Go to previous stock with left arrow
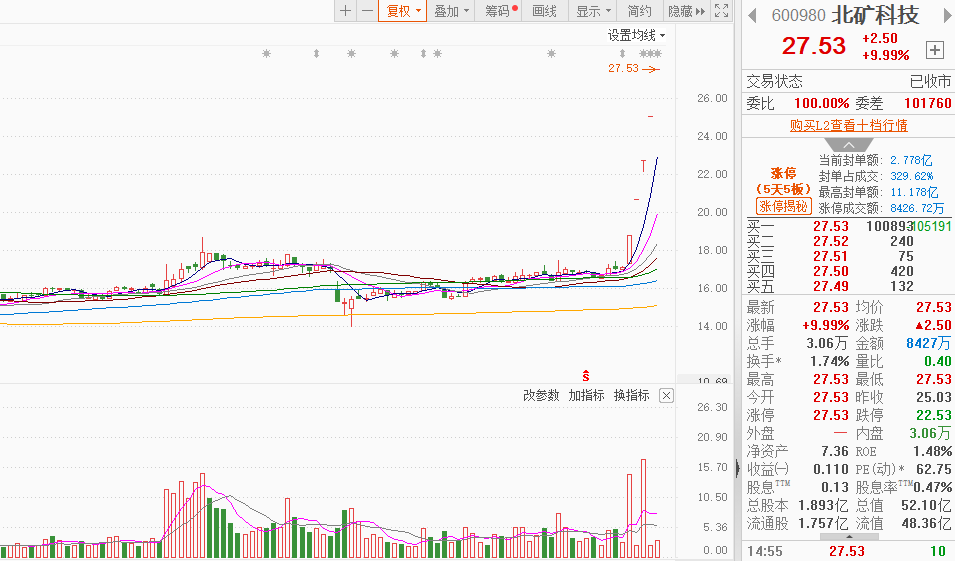This screenshot has height=561, width=955. (x=752, y=15)
